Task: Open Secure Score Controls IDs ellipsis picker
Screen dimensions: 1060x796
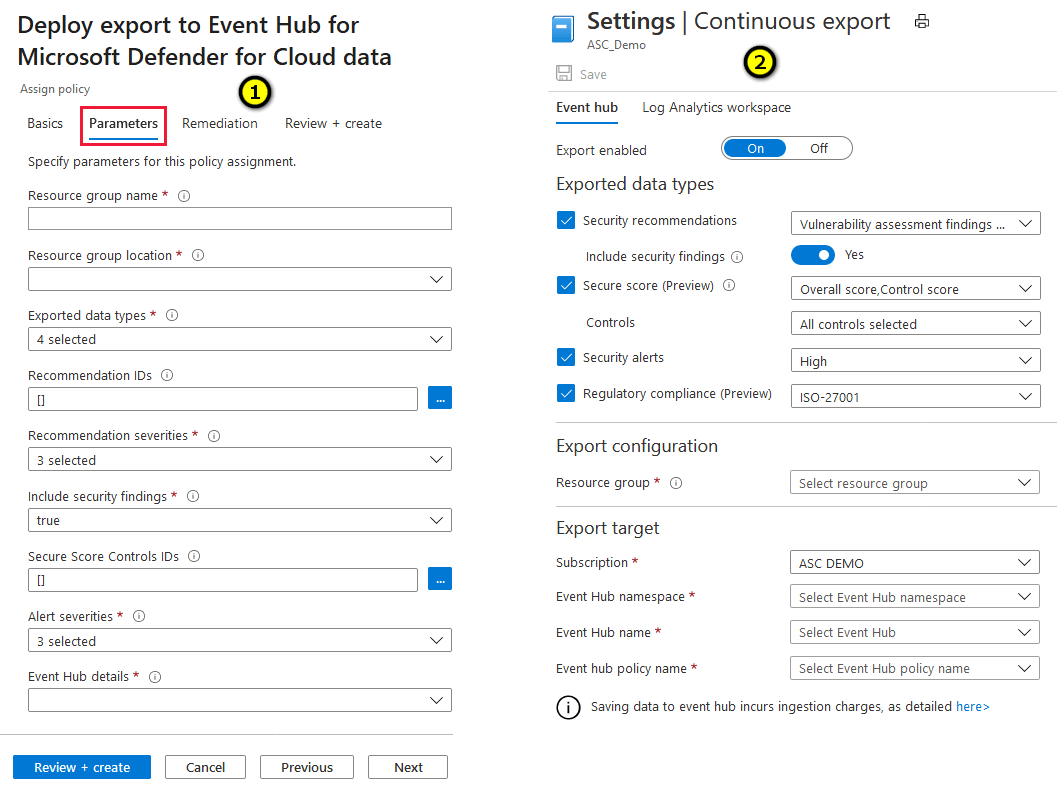Action: point(440,579)
